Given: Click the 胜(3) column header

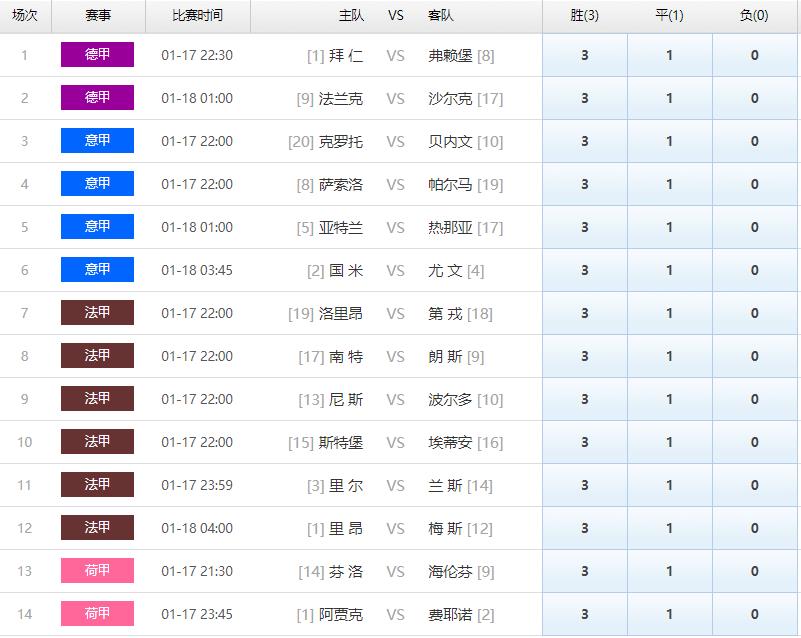Looking at the screenshot, I should coord(584,15).
